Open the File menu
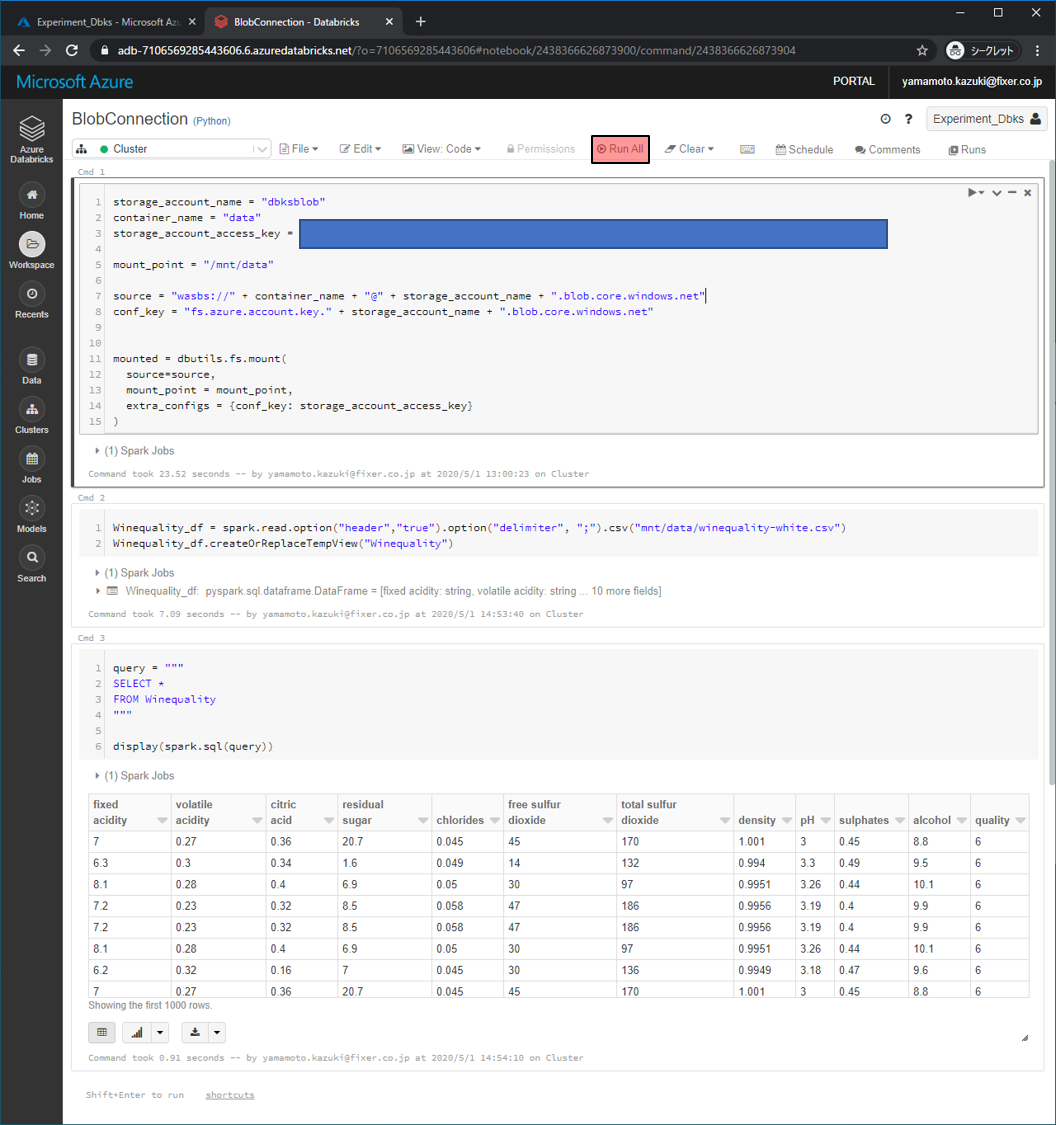 [x=298, y=149]
